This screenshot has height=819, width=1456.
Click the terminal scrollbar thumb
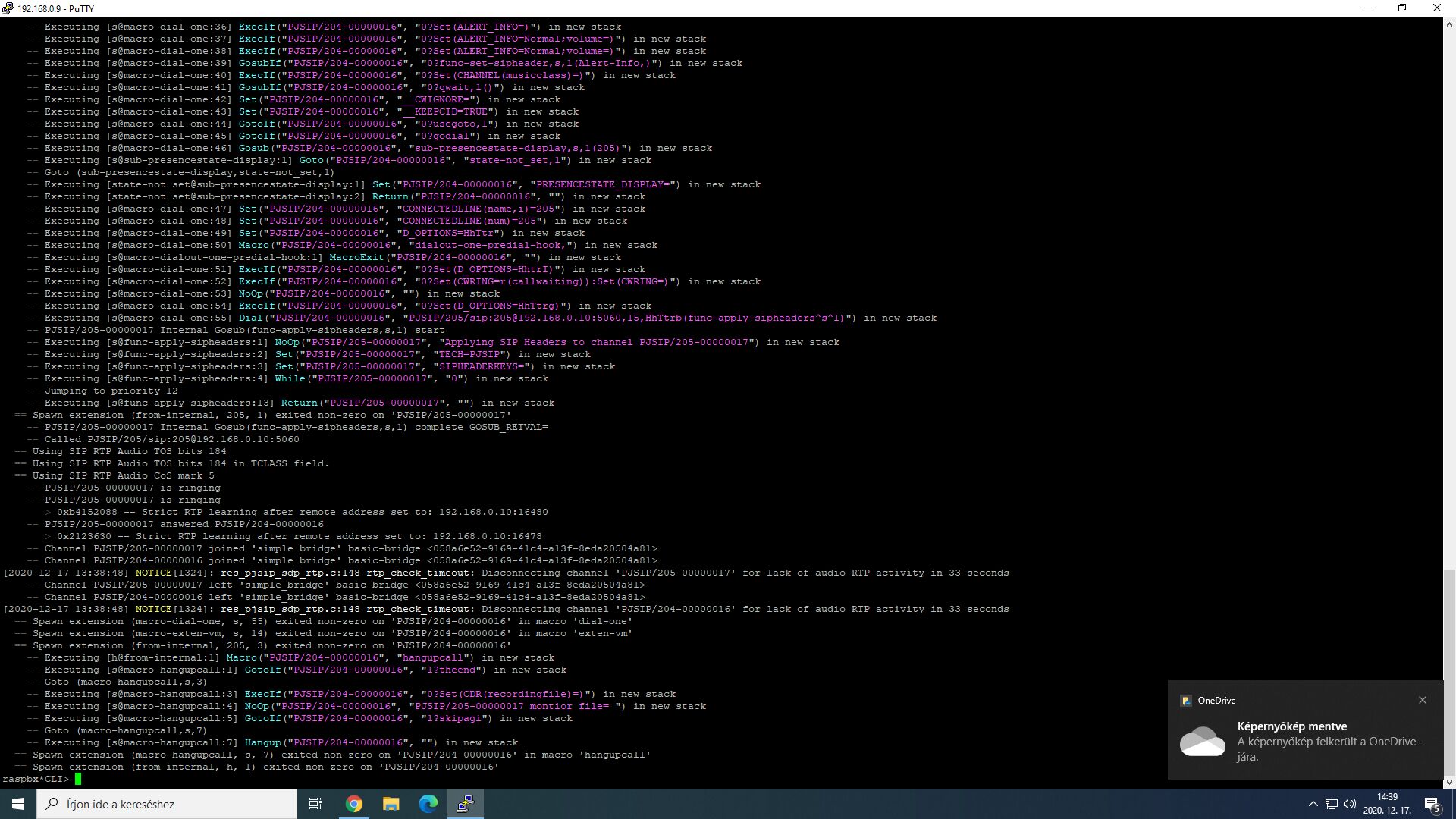(x=1449, y=671)
